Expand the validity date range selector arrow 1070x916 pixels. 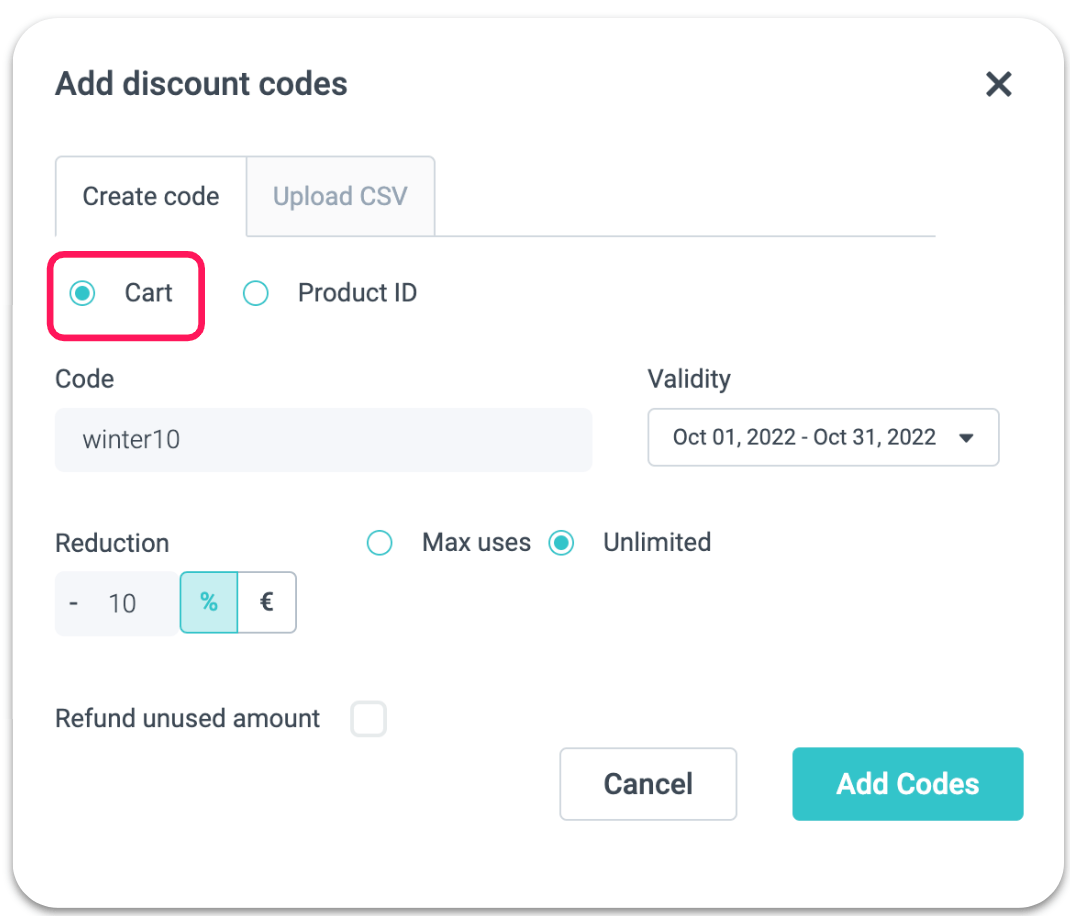tap(966, 437)
